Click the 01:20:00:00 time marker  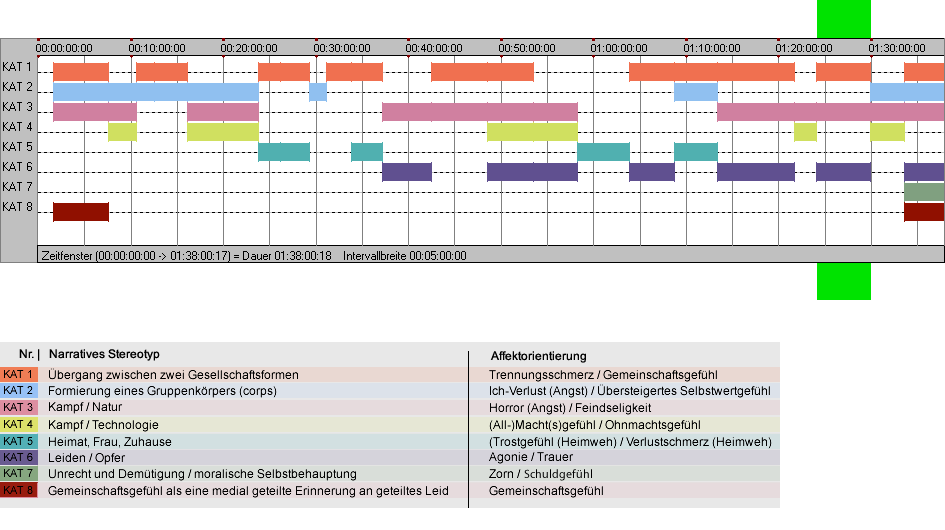[804, 48]
